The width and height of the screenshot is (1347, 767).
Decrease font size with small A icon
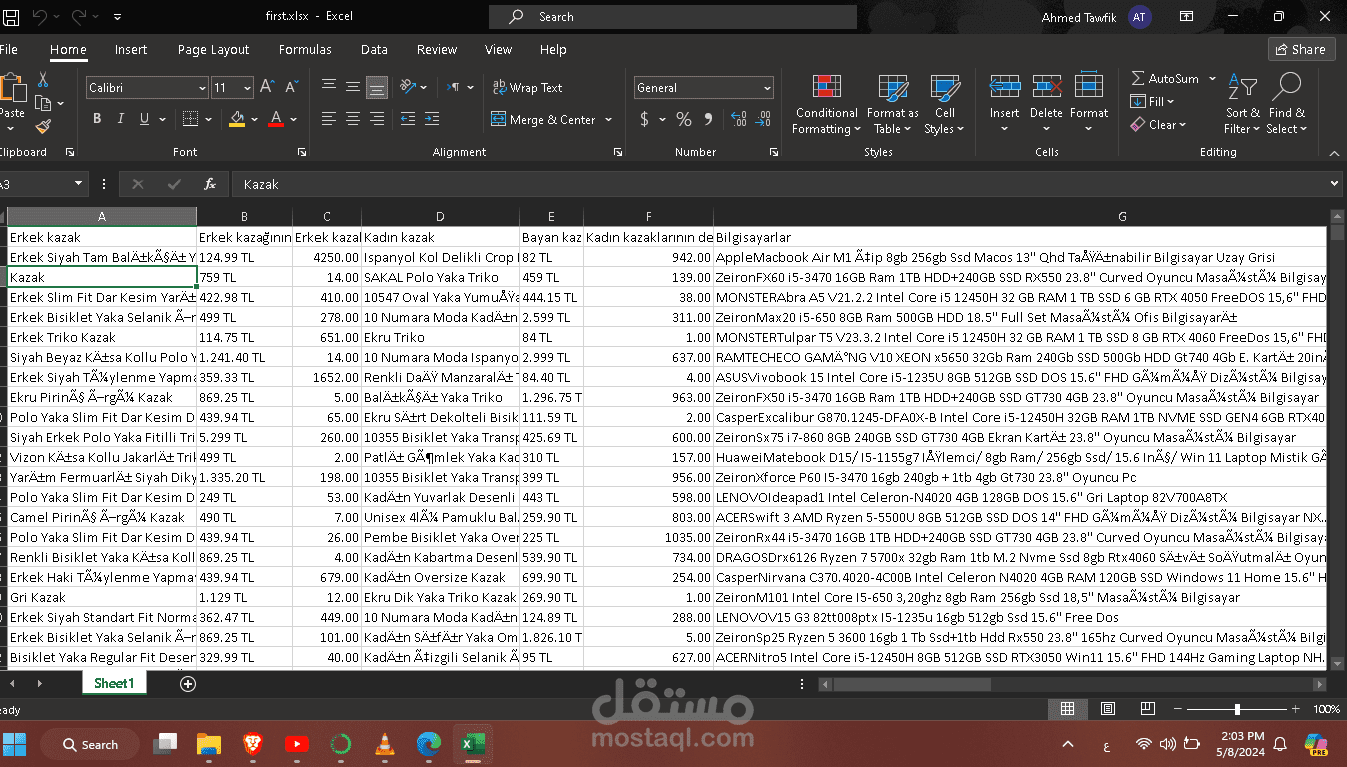pos(290,88)
